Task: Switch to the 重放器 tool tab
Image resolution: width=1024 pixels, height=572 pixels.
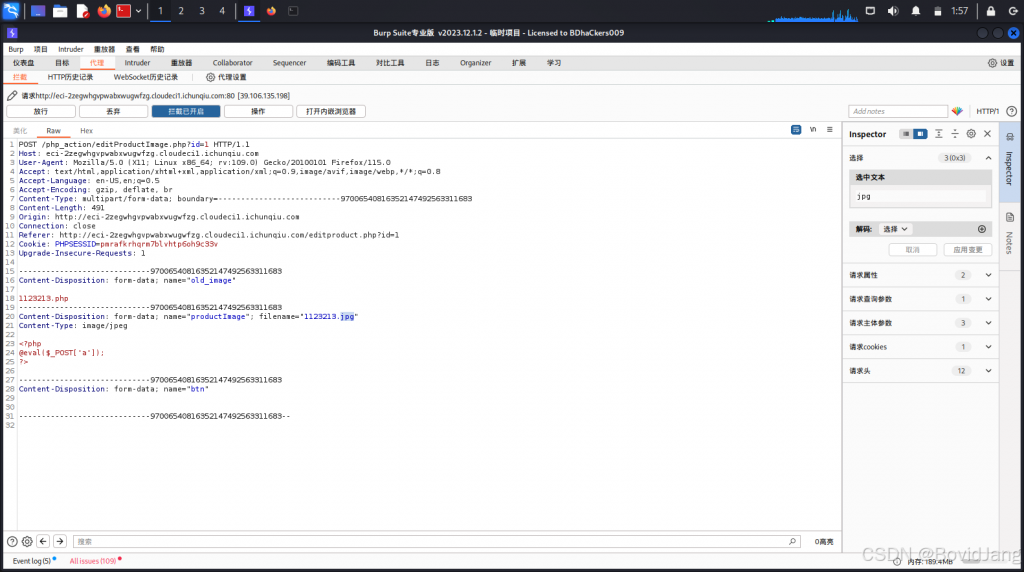Action: click(182, 63)
